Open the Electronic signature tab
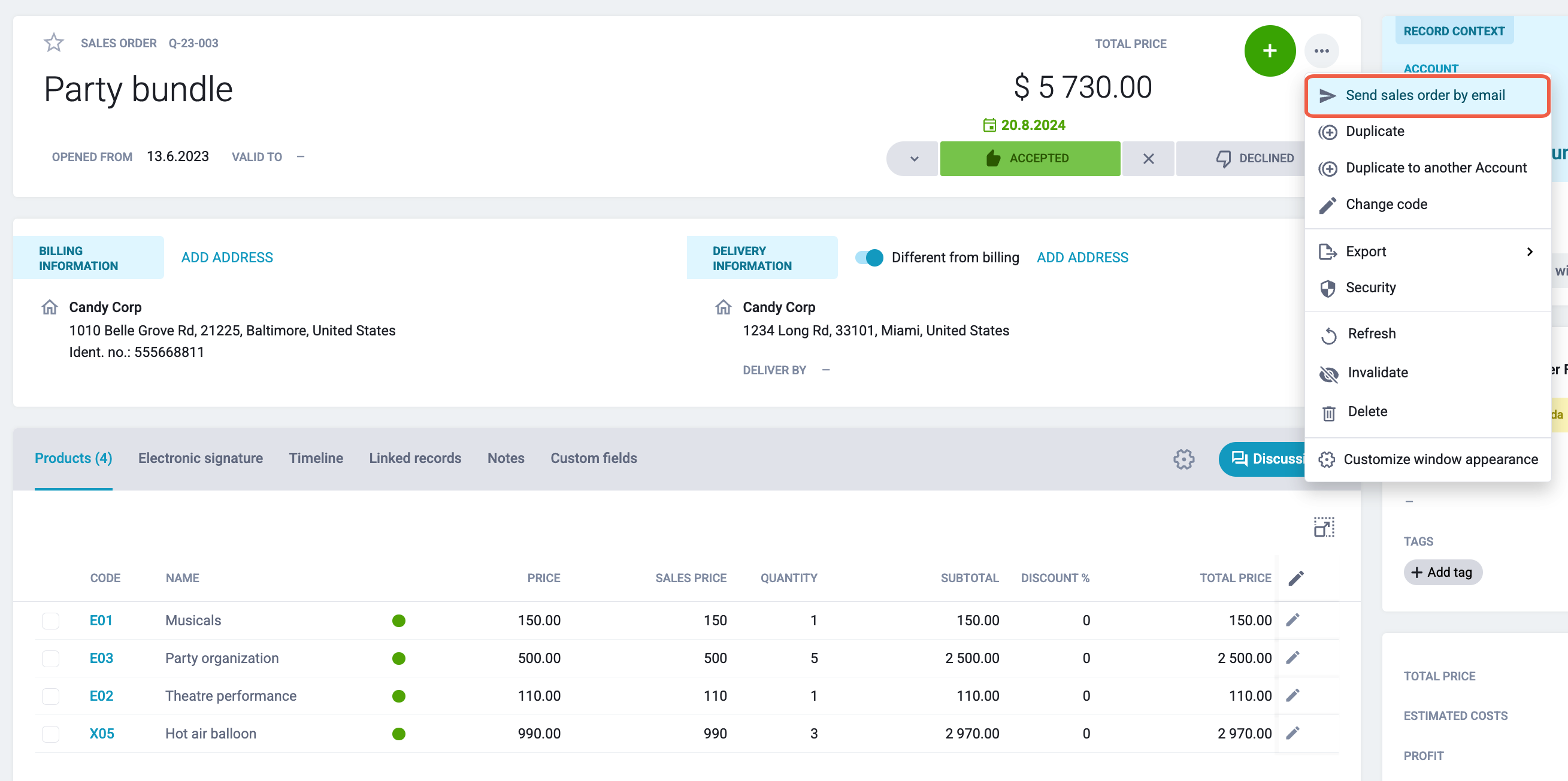The height and width of the screenshot is (781, 1568). pos(200,458)
